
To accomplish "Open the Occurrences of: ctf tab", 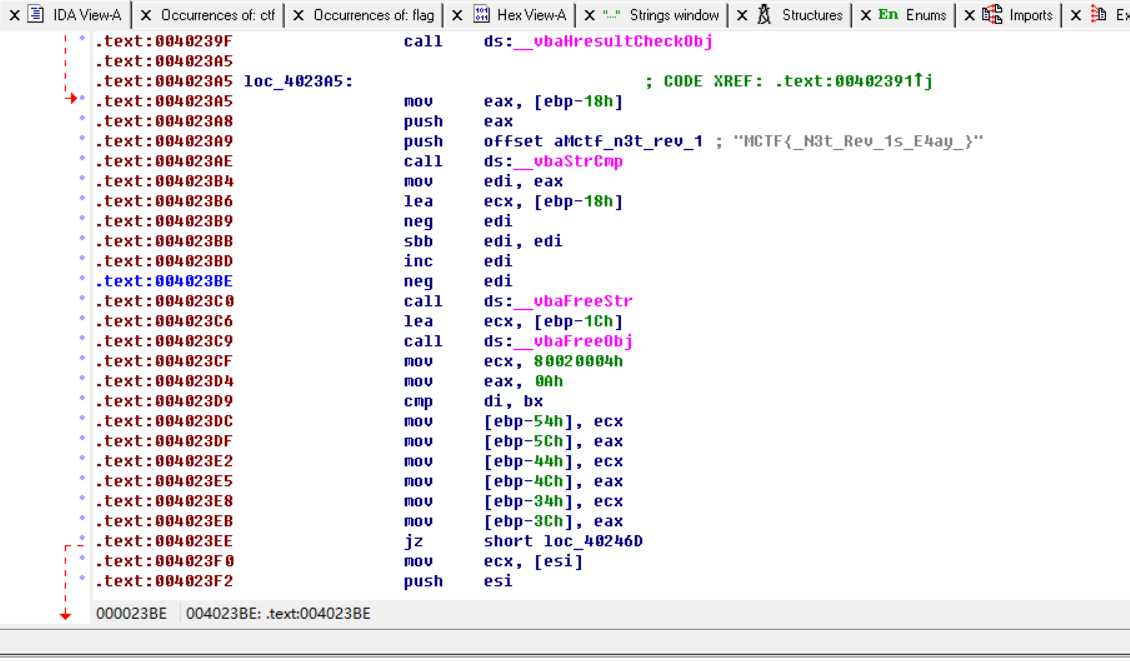I will click(x=218, y=14).
